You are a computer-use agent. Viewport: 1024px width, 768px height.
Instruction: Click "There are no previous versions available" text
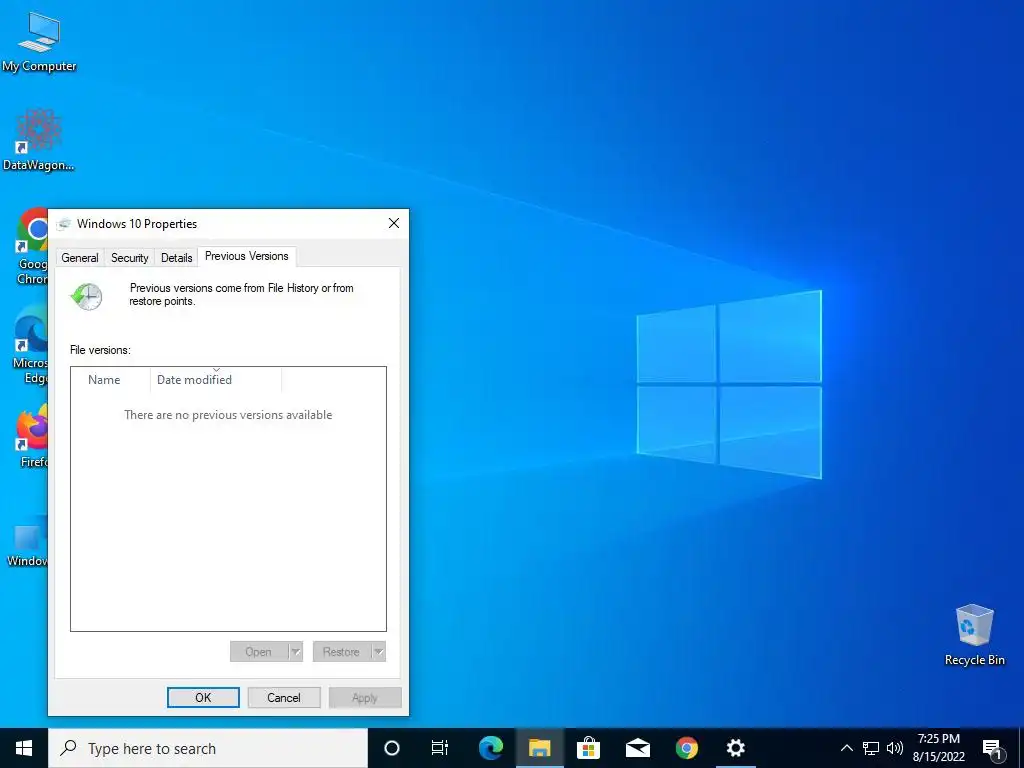[228, 415]
